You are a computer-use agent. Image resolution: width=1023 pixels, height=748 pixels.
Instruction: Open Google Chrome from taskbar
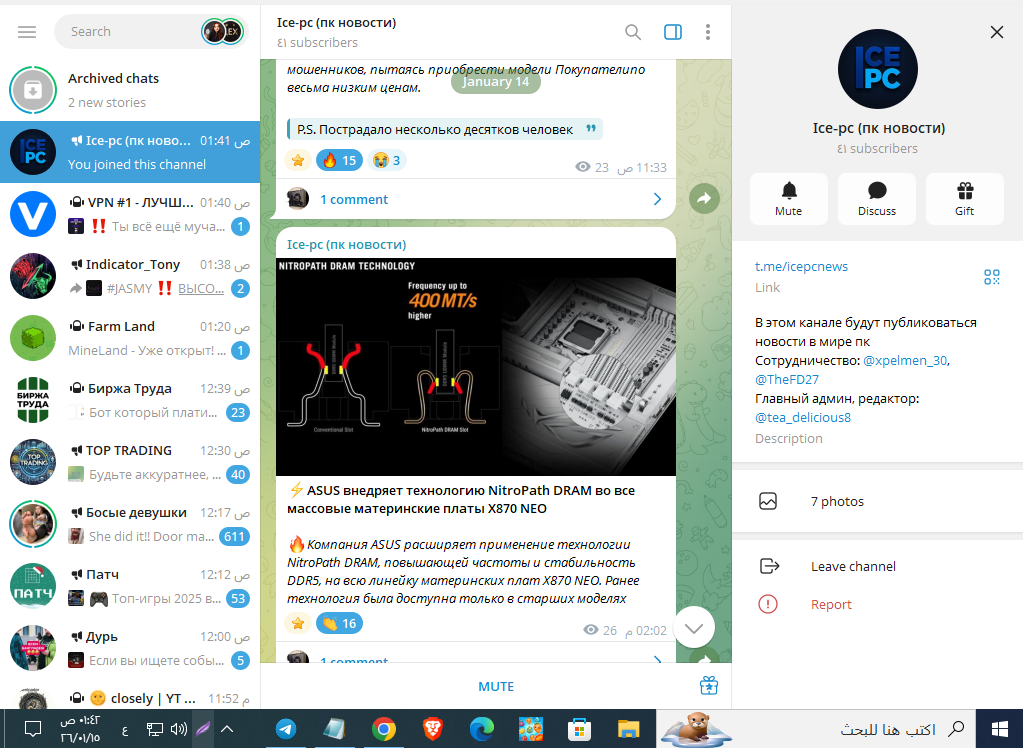point(384,729)
